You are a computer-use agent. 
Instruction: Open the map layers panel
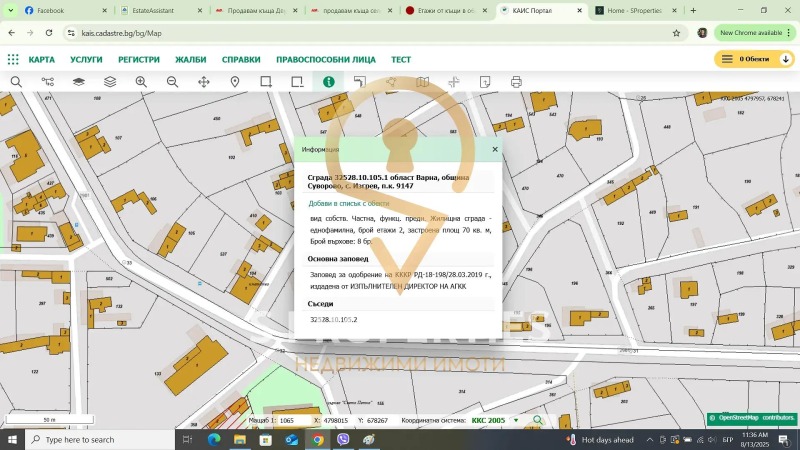click(x=78, y=82)
